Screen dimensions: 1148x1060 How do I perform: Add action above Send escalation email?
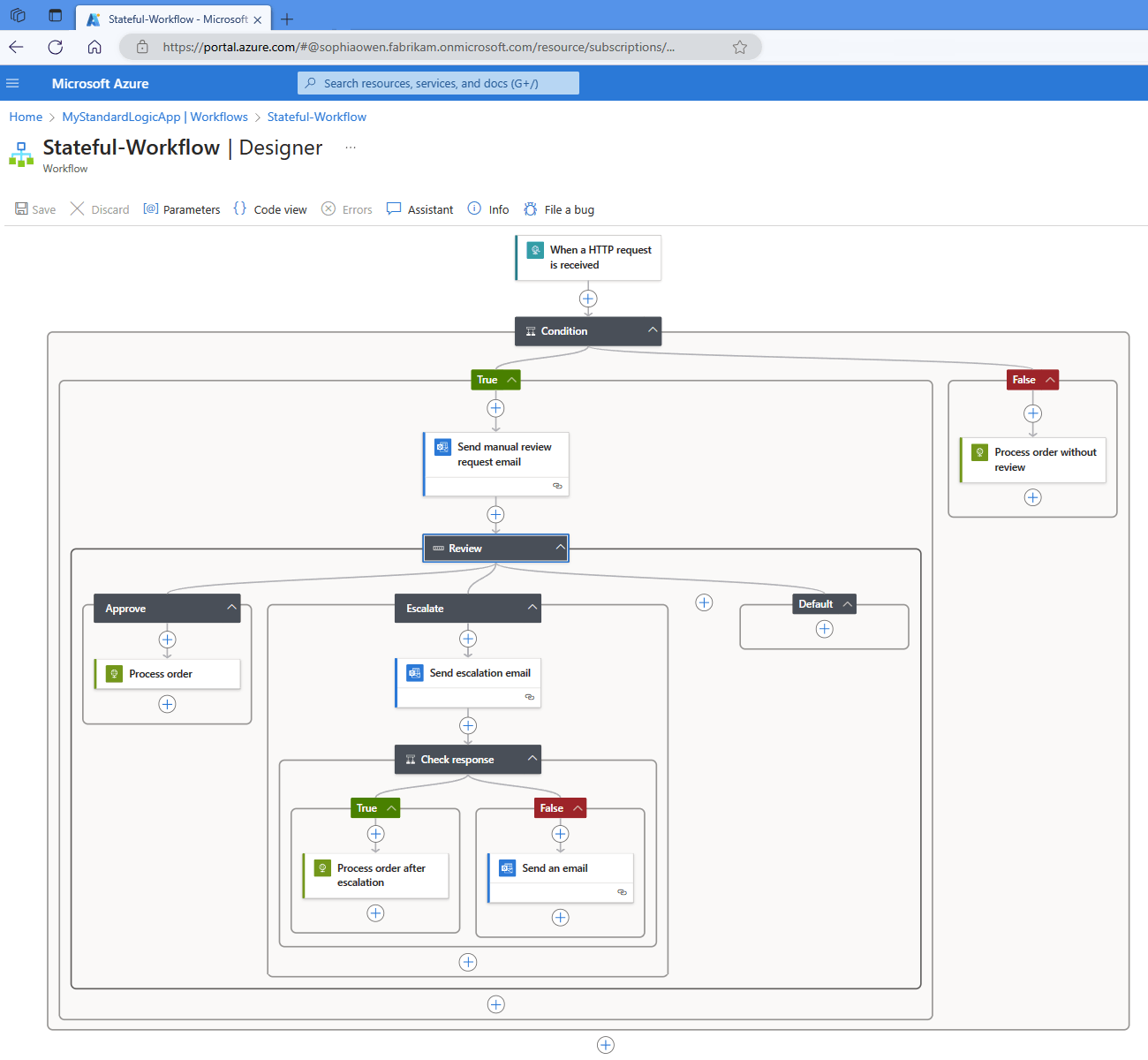click(468, 639)
